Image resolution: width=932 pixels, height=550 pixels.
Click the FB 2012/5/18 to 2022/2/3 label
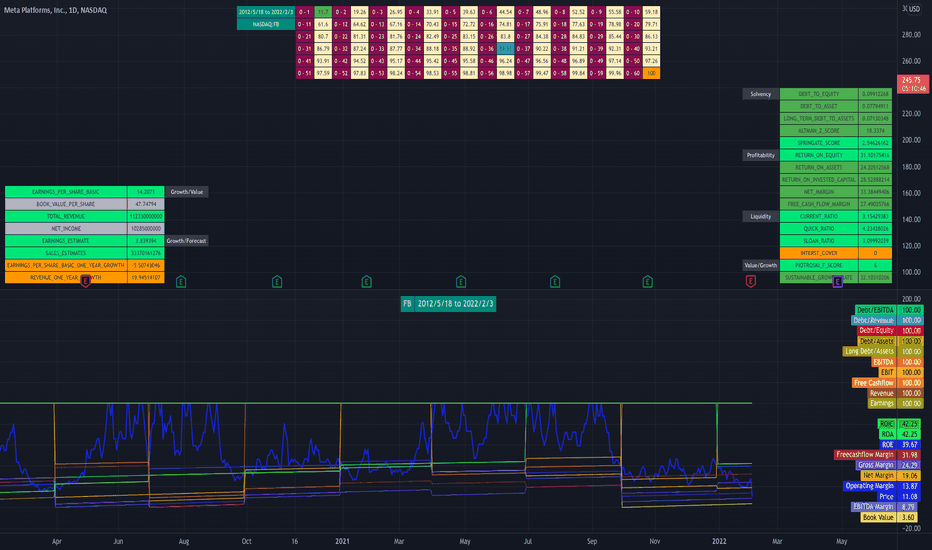point(448,304)
